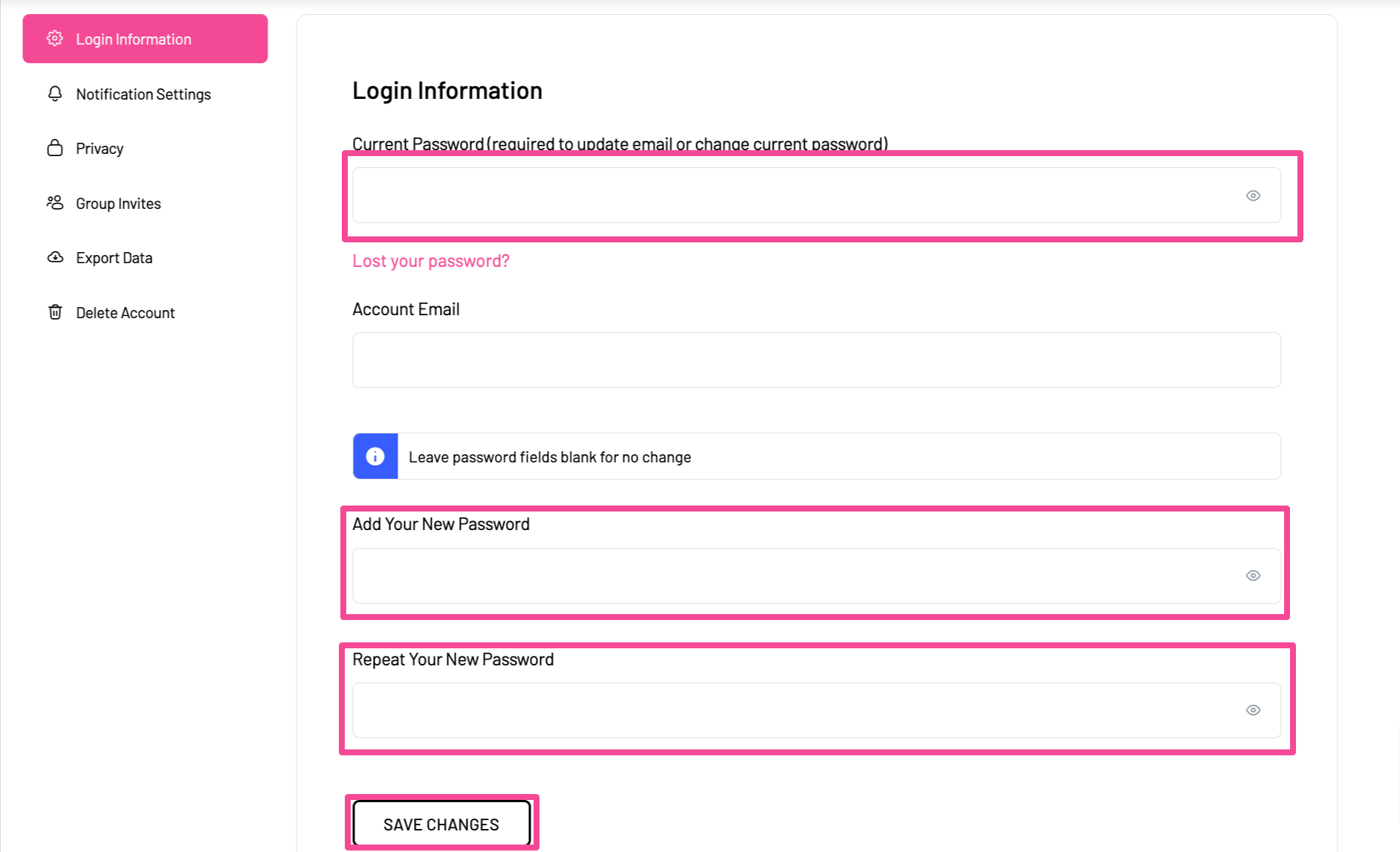
Task: Click the bell icon for Notification Settings
Action: 55,94
